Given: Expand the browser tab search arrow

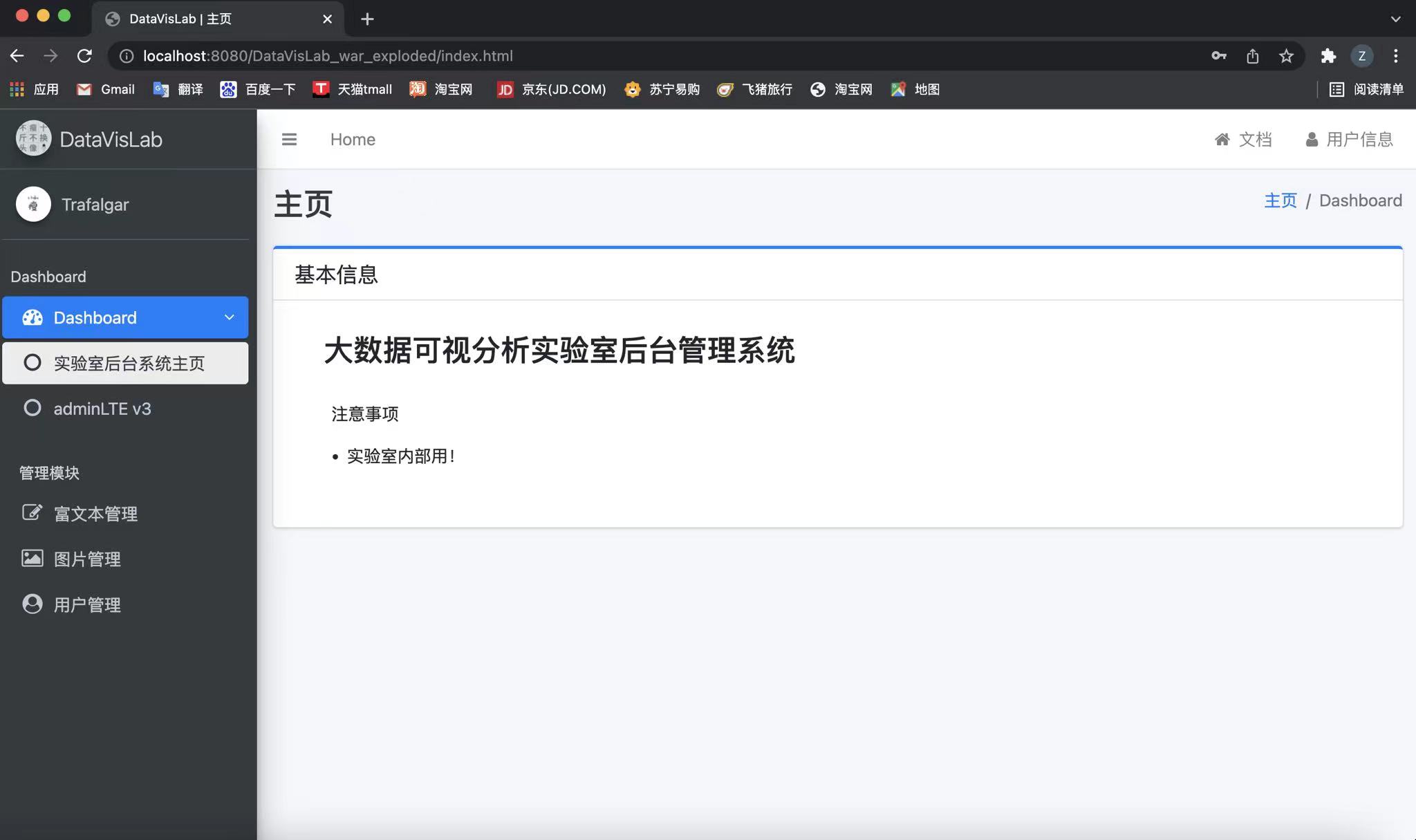Looking at the screenshot, I should pos(1396,19).
